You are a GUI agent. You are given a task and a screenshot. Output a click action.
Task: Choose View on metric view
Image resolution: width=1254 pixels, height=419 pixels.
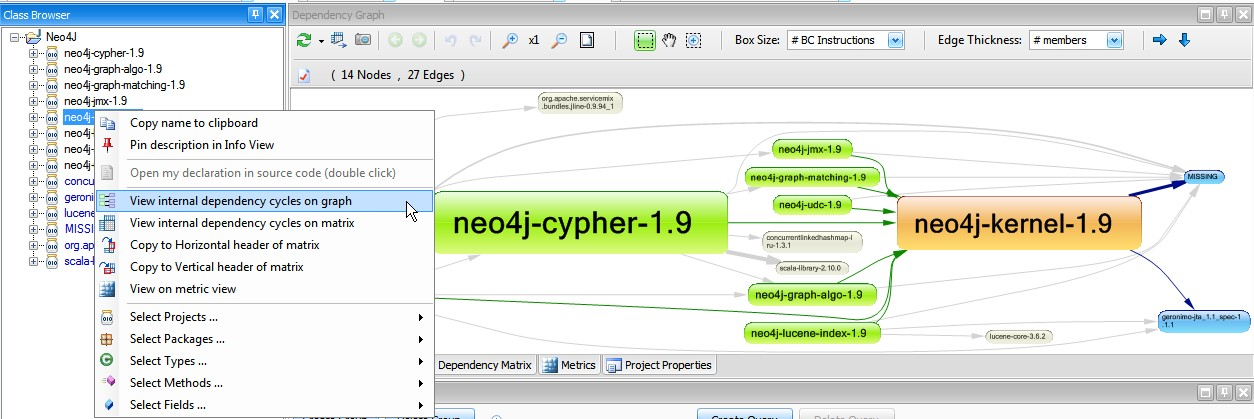pyautogui.click(x=264, y=289)
